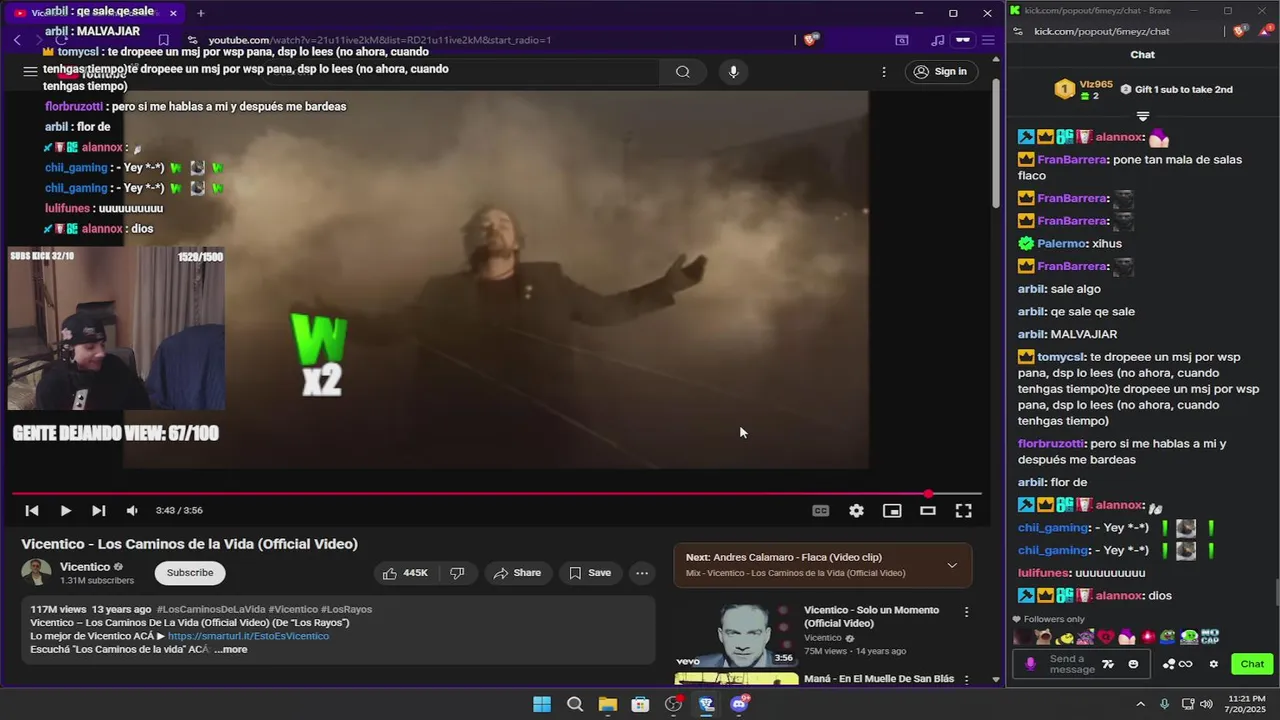This screenshot has width=1280, height=720.
Task: Click the Viz965 top gifter name
Action: click(x=1096, y=84)
